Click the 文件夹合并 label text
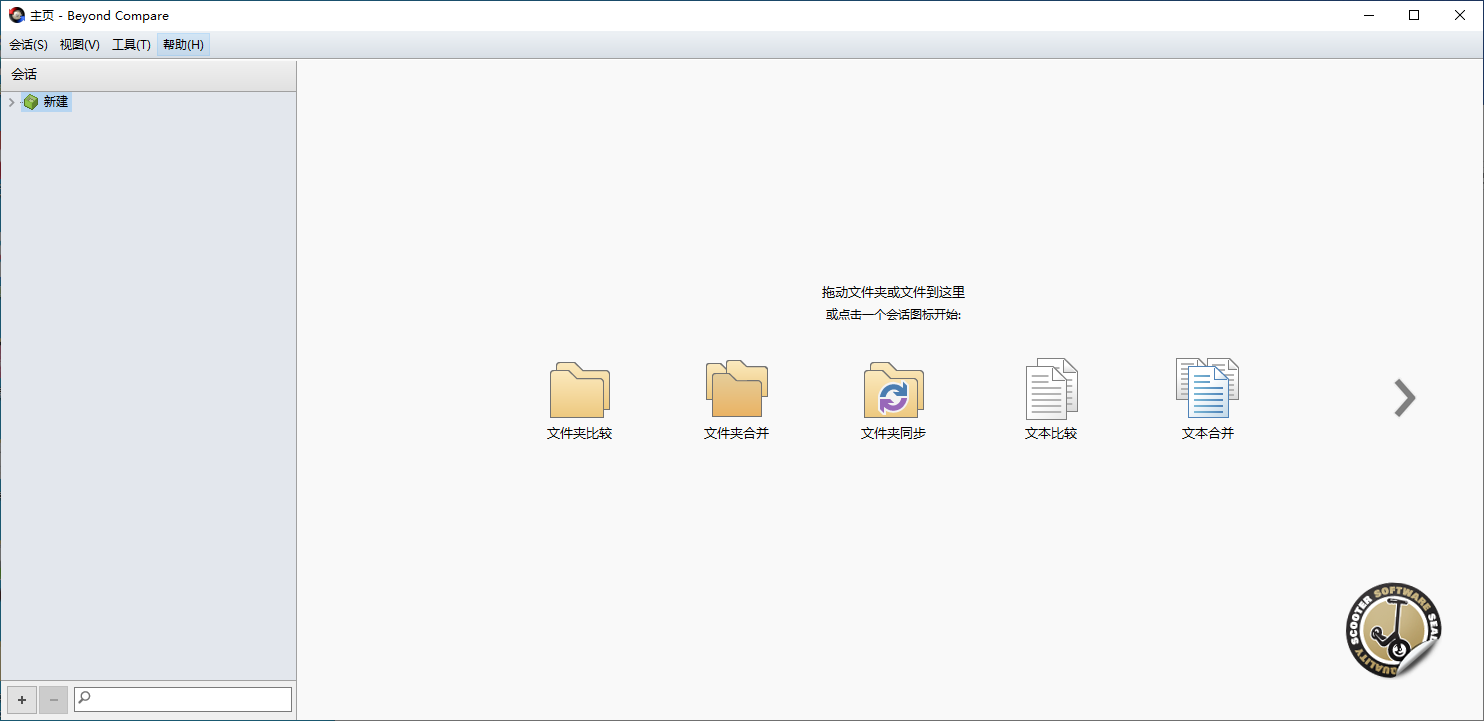Screen dimensions: 1484x721 pos(737,434)
